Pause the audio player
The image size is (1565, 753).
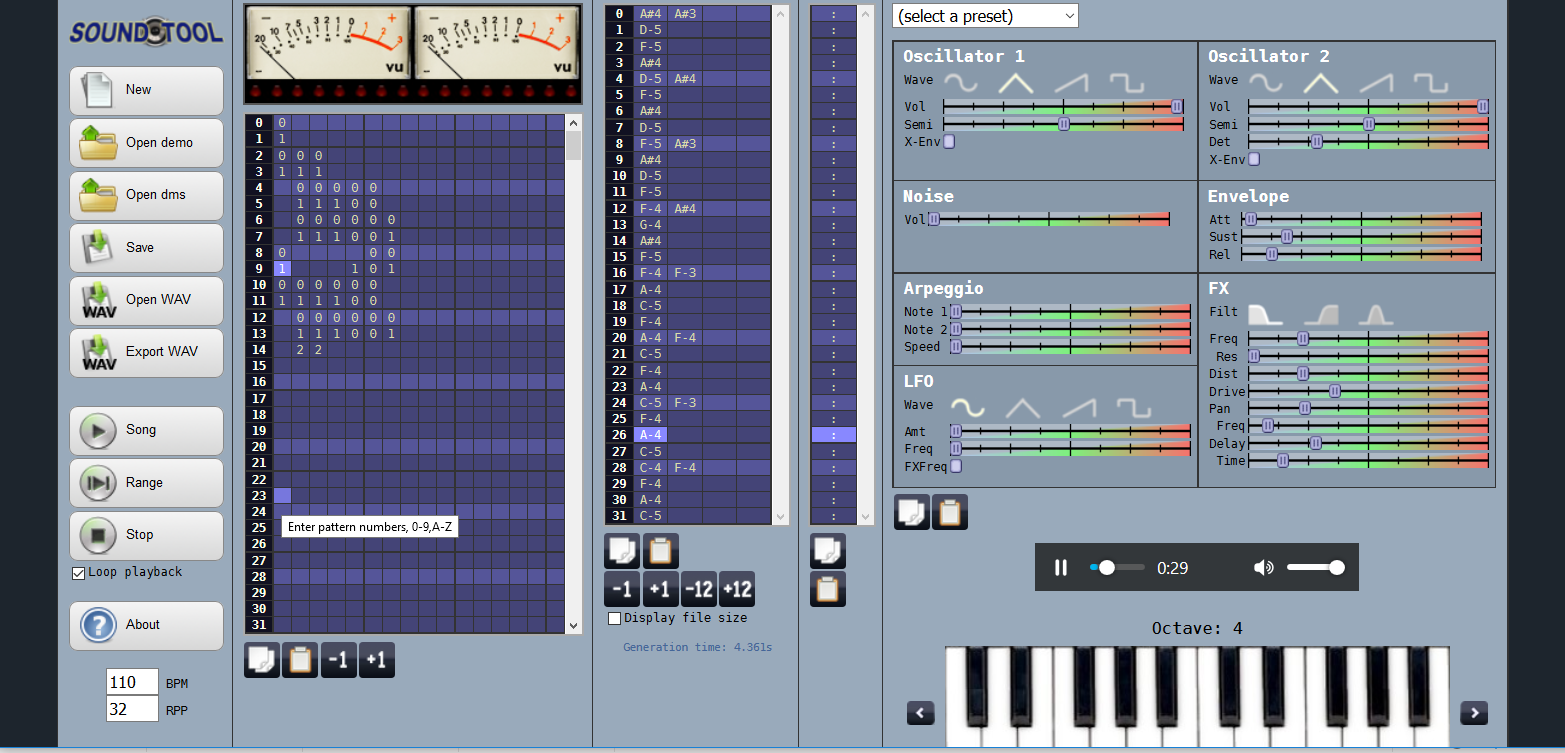click(1061, 568)
